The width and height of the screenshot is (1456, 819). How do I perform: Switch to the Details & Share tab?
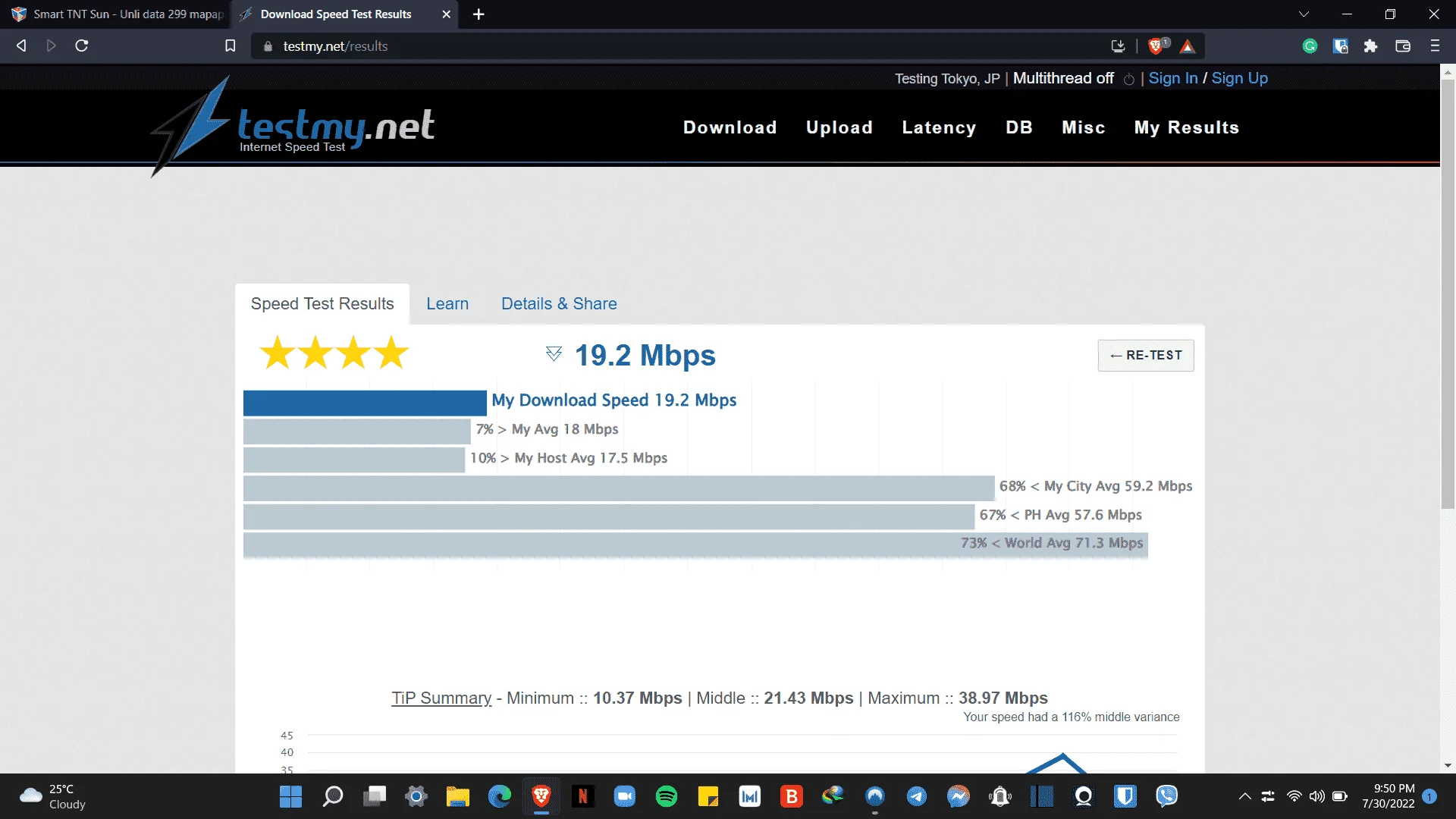(559, 304)
